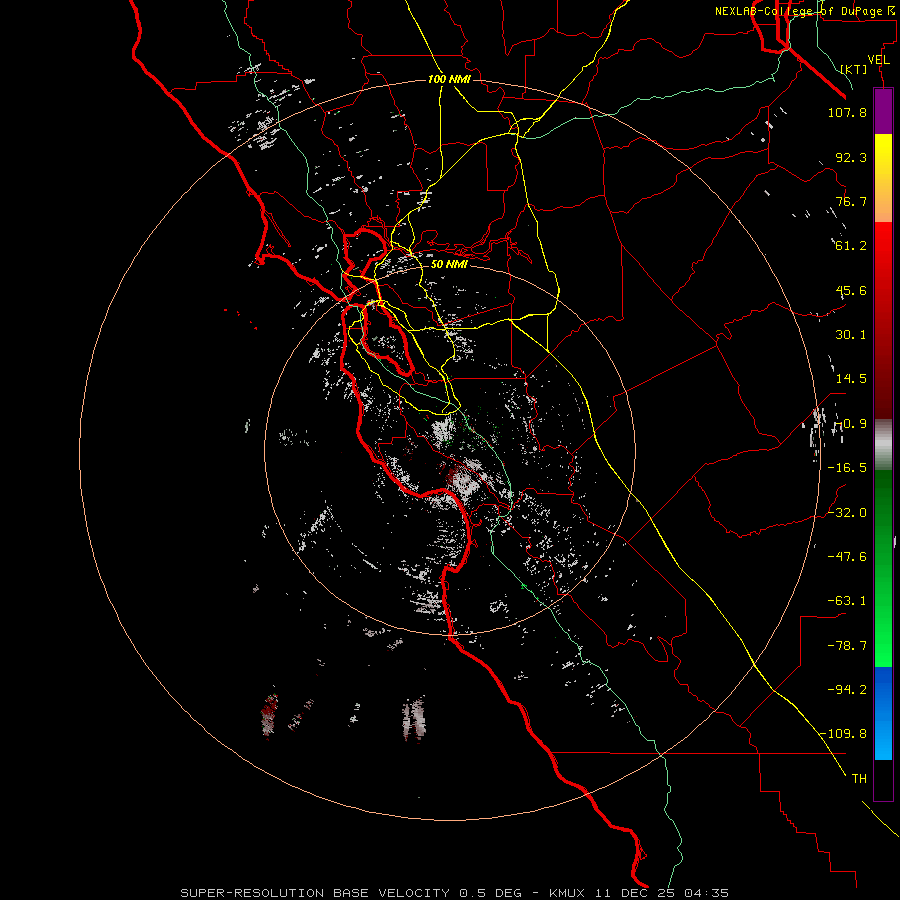Select the -63.1 legend value
The image size is (900, 900).
pyautogui.click(x=847, y=601)
